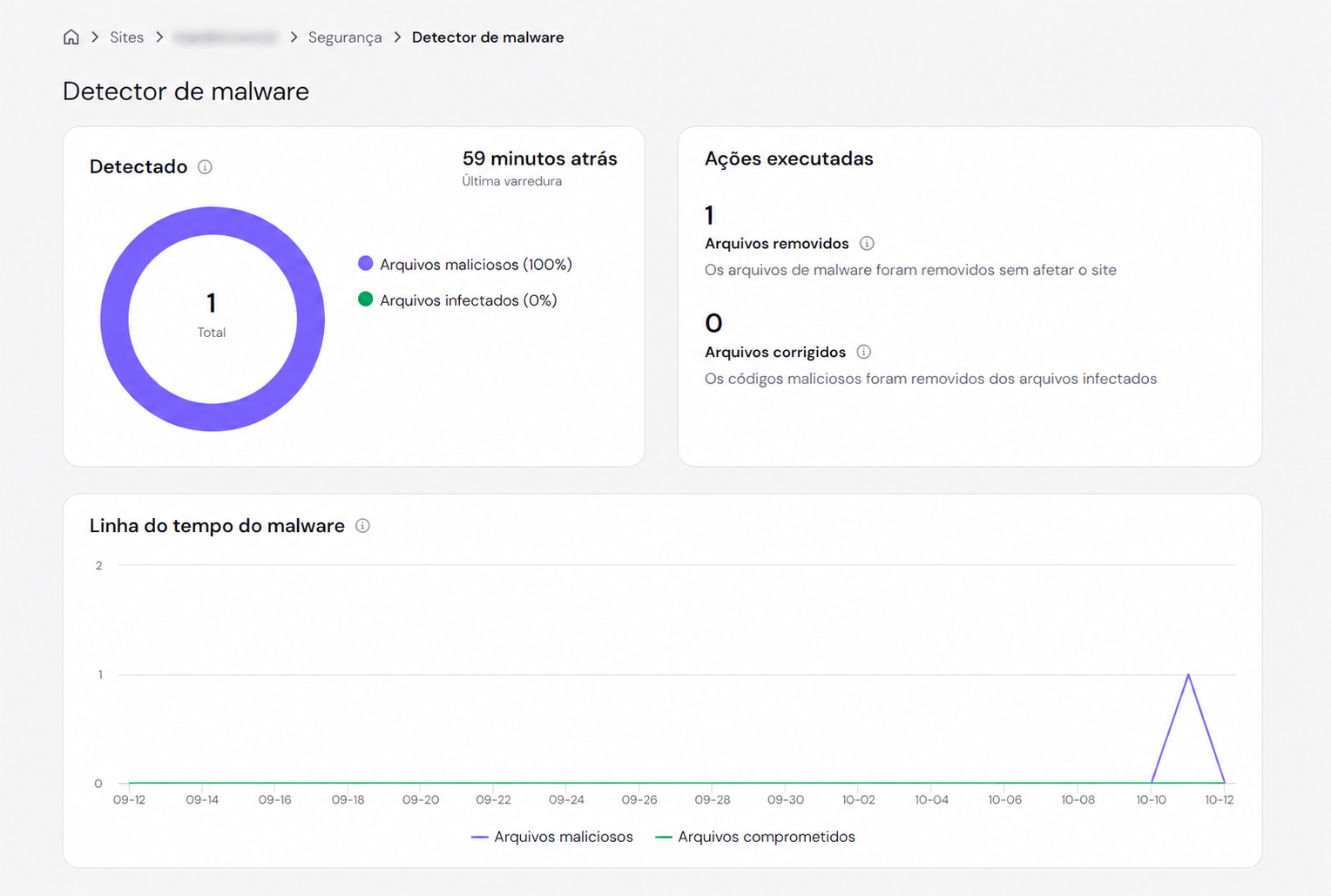The image size is (1331, 896).
Task: Show info icon beside Linha do tempo do malware
Action: (x=362, y=525)
